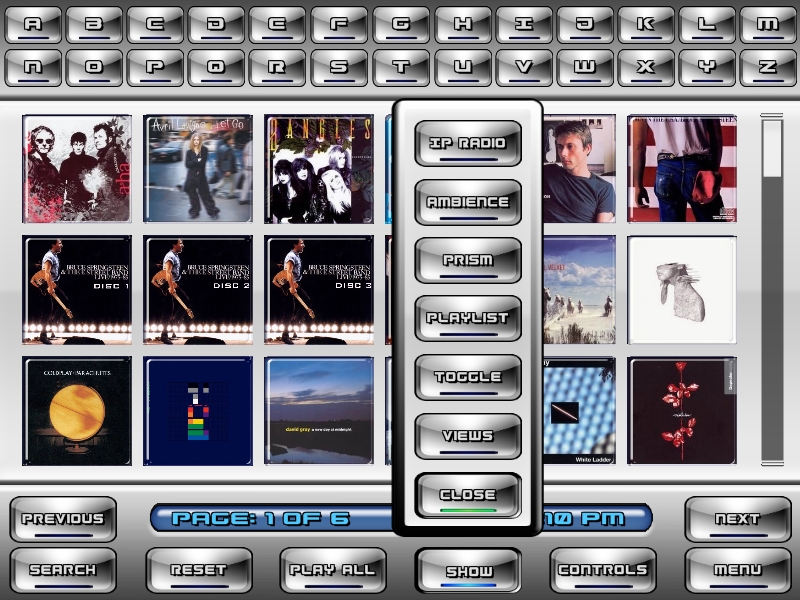Select the letter B filter button
Screen dimensions: 800x600
pos(94,24)
